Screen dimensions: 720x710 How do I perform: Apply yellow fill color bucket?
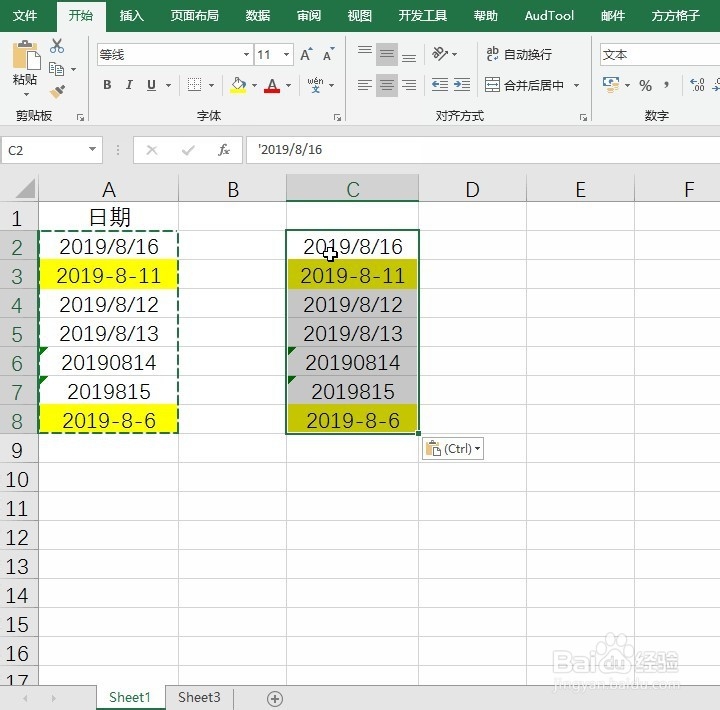238,85
